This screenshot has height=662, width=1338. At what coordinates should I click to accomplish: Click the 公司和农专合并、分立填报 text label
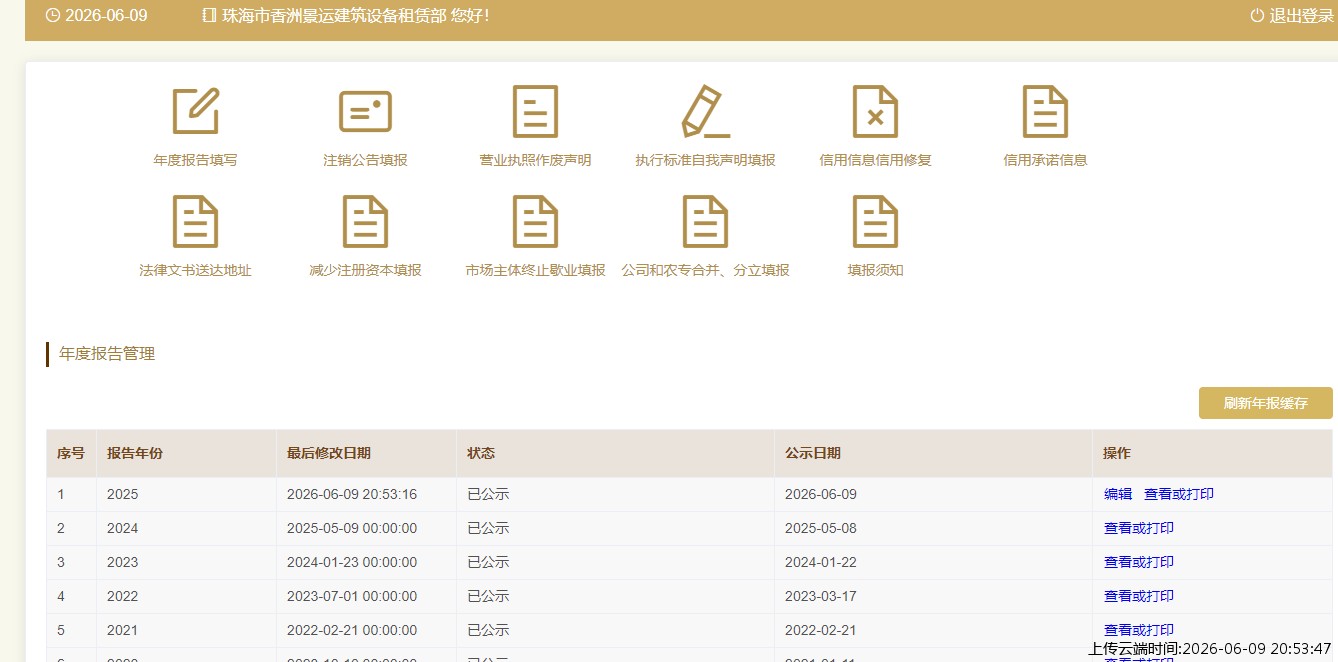point(705,270)
